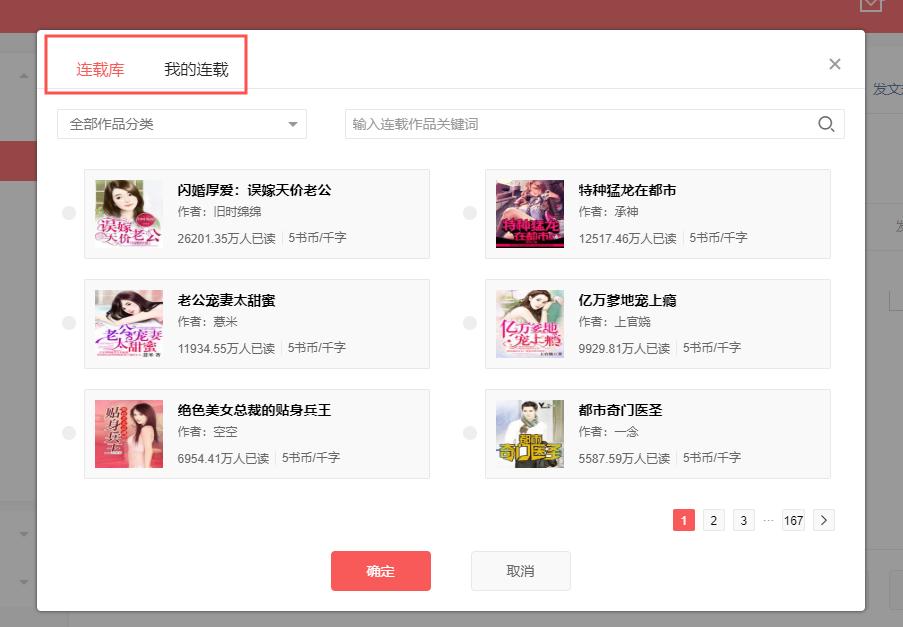The width and height of the screenshot is (903, 627).
Task: Go to next page using the arrow icon
Action: pos(823,520)
